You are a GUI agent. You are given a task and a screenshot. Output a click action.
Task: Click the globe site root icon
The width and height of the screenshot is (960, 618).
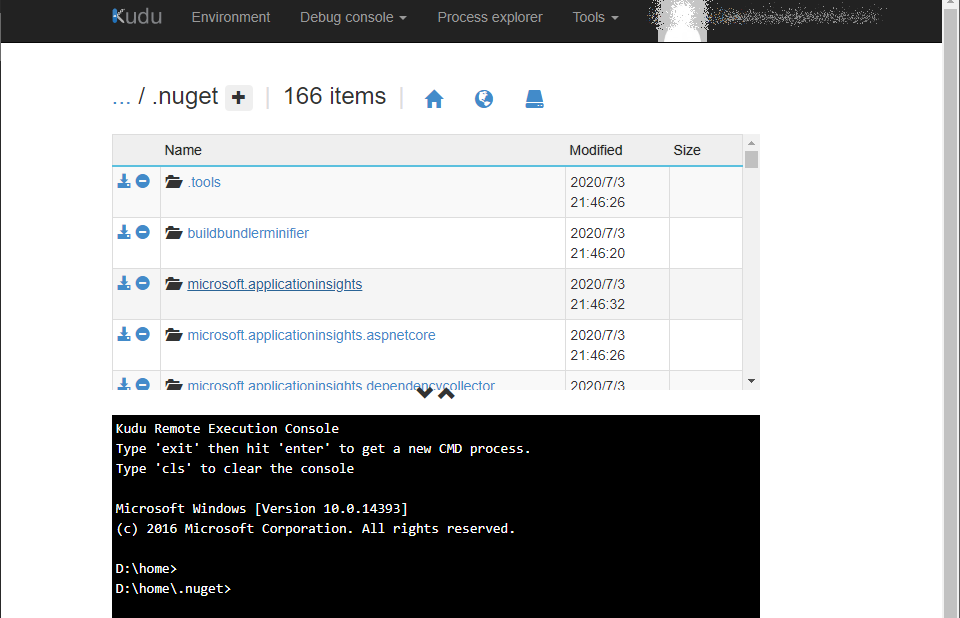[x=484, y=99]
